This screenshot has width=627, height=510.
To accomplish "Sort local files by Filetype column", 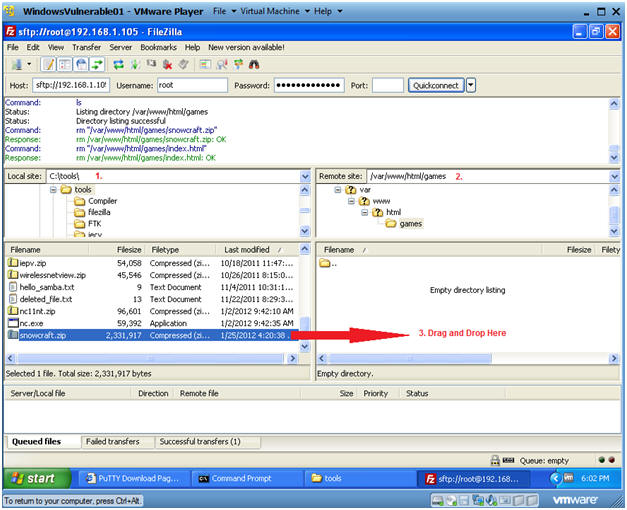I will click(180, 250).
